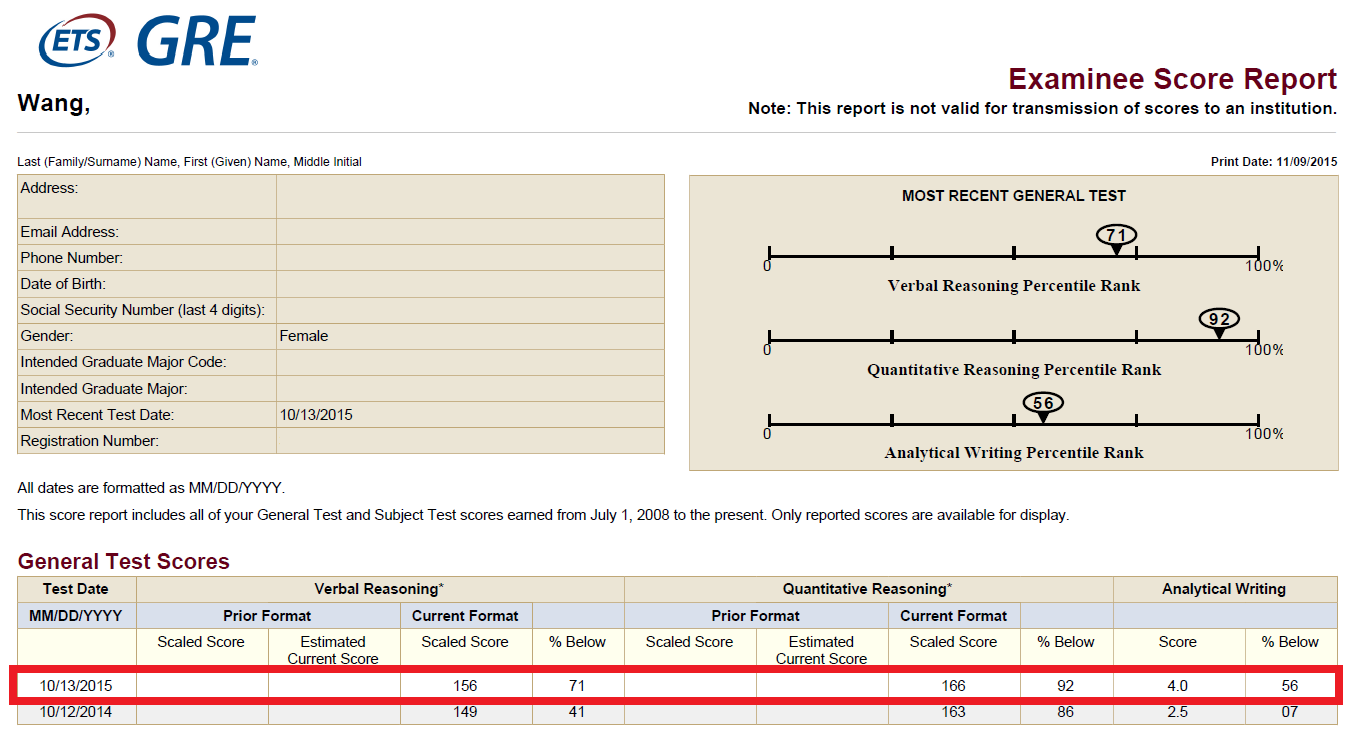
Task: Click the Phone Number label
Action: (71, 258)
